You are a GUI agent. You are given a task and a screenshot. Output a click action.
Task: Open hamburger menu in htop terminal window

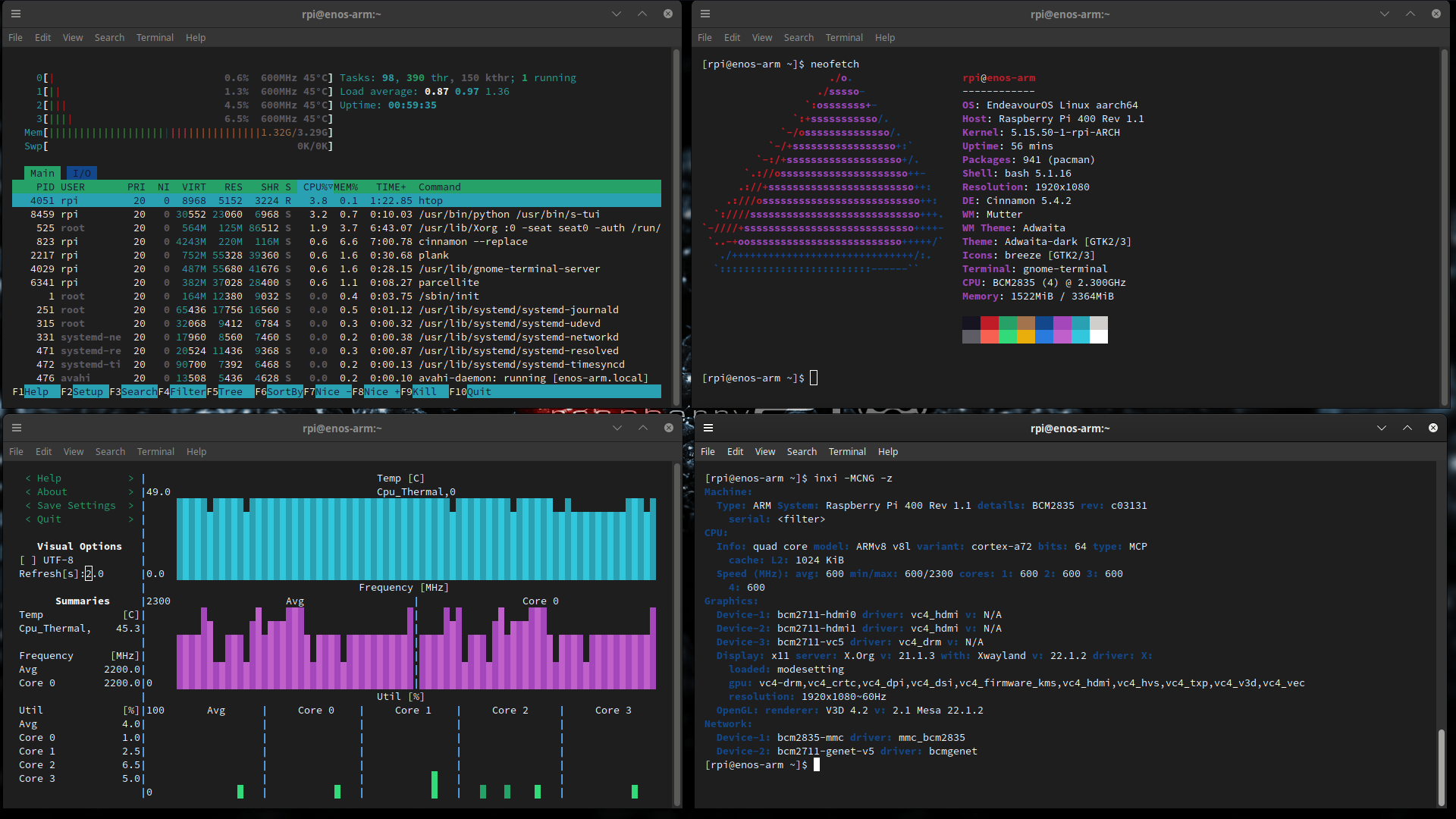pyautogui.click(x=16, y=14)
